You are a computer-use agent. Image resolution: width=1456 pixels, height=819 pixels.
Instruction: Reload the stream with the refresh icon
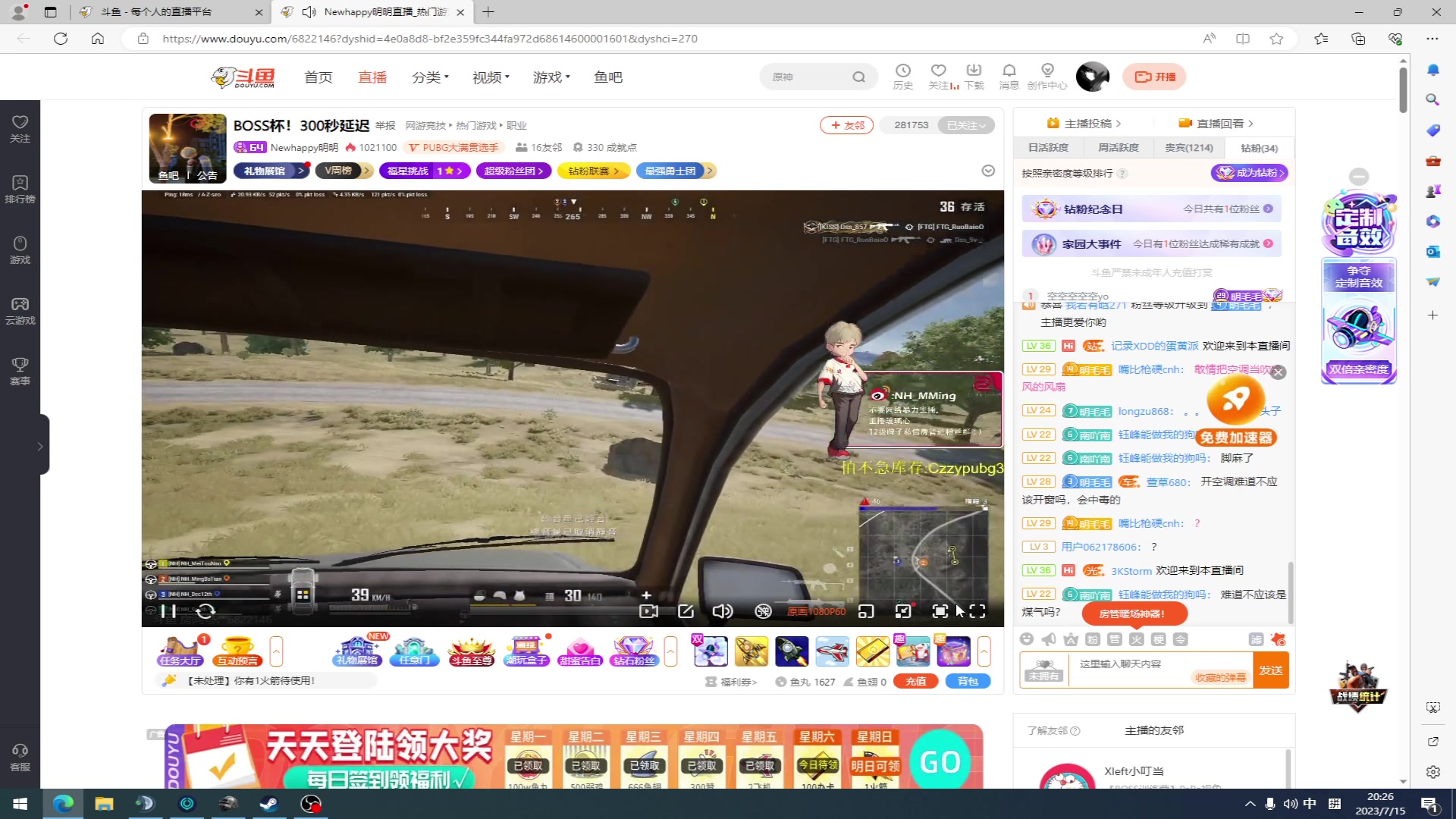click(x=206, y=611)
